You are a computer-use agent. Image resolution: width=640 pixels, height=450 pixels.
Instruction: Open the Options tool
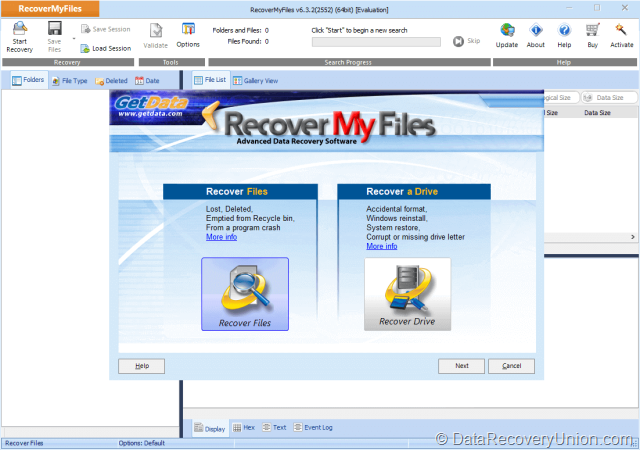click(188, 35)
